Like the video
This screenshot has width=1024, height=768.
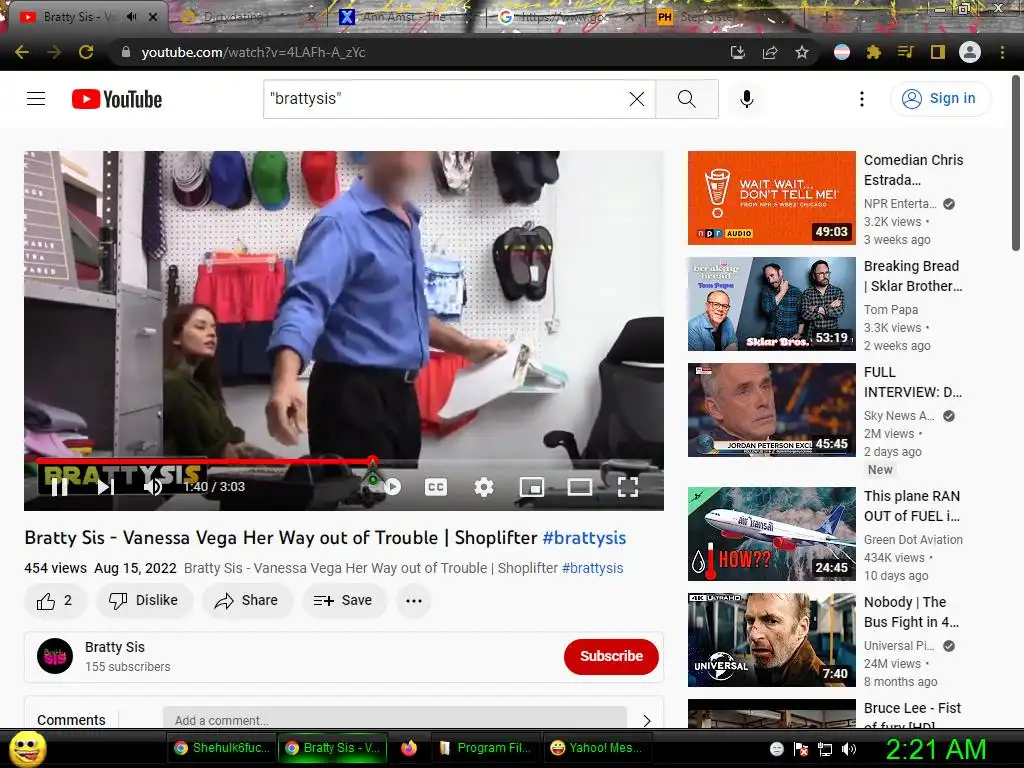[55, 600]
